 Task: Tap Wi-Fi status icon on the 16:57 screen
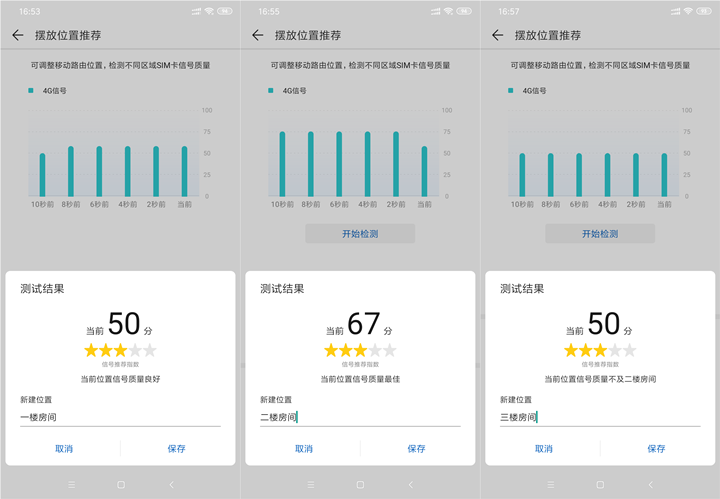[688, 10]
